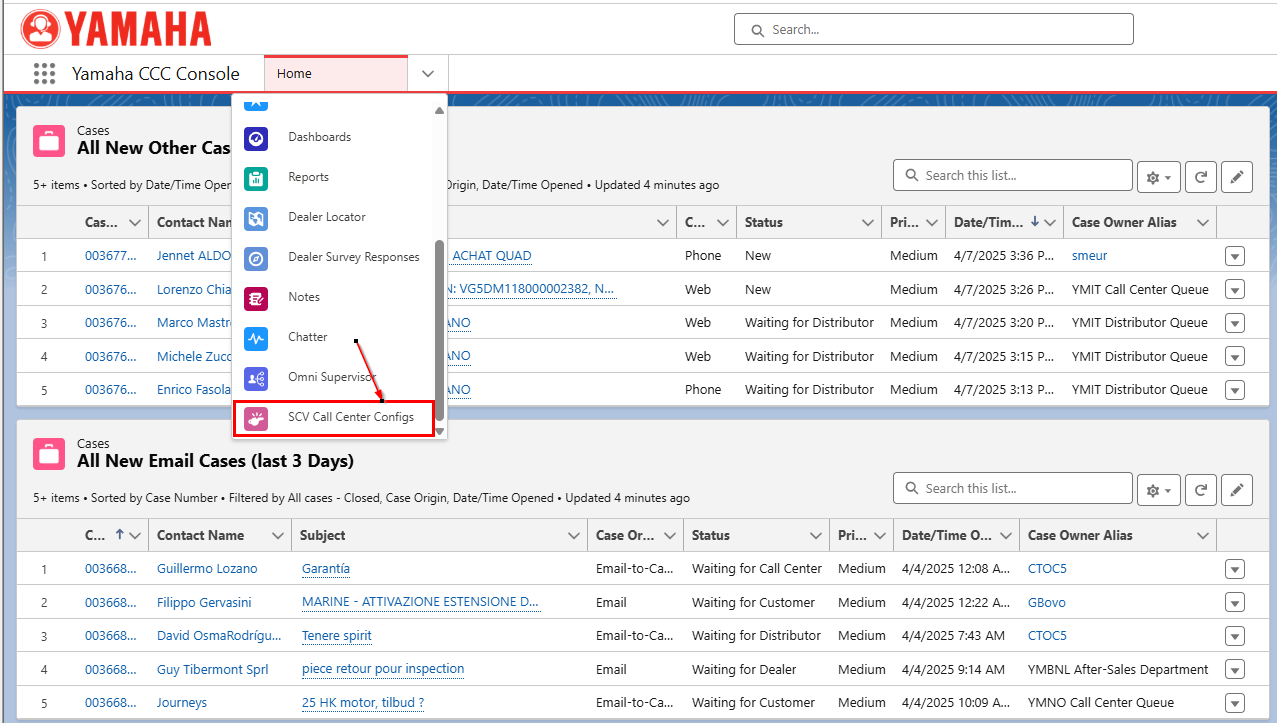The height and width of the screenshot is (723, 1277).
Task: Edit the Email Cases list with pencil icon
Action: [1237, 490]
